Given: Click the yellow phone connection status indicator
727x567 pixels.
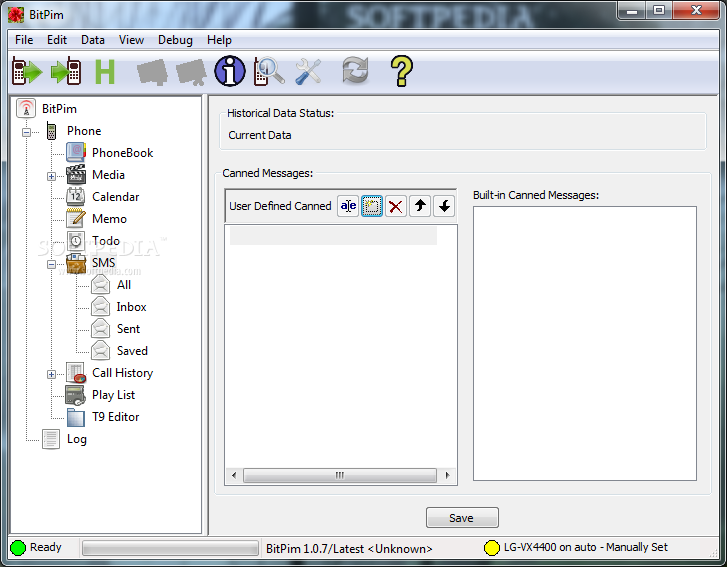Looking at the screenshot, I should [x=491, y=548].
